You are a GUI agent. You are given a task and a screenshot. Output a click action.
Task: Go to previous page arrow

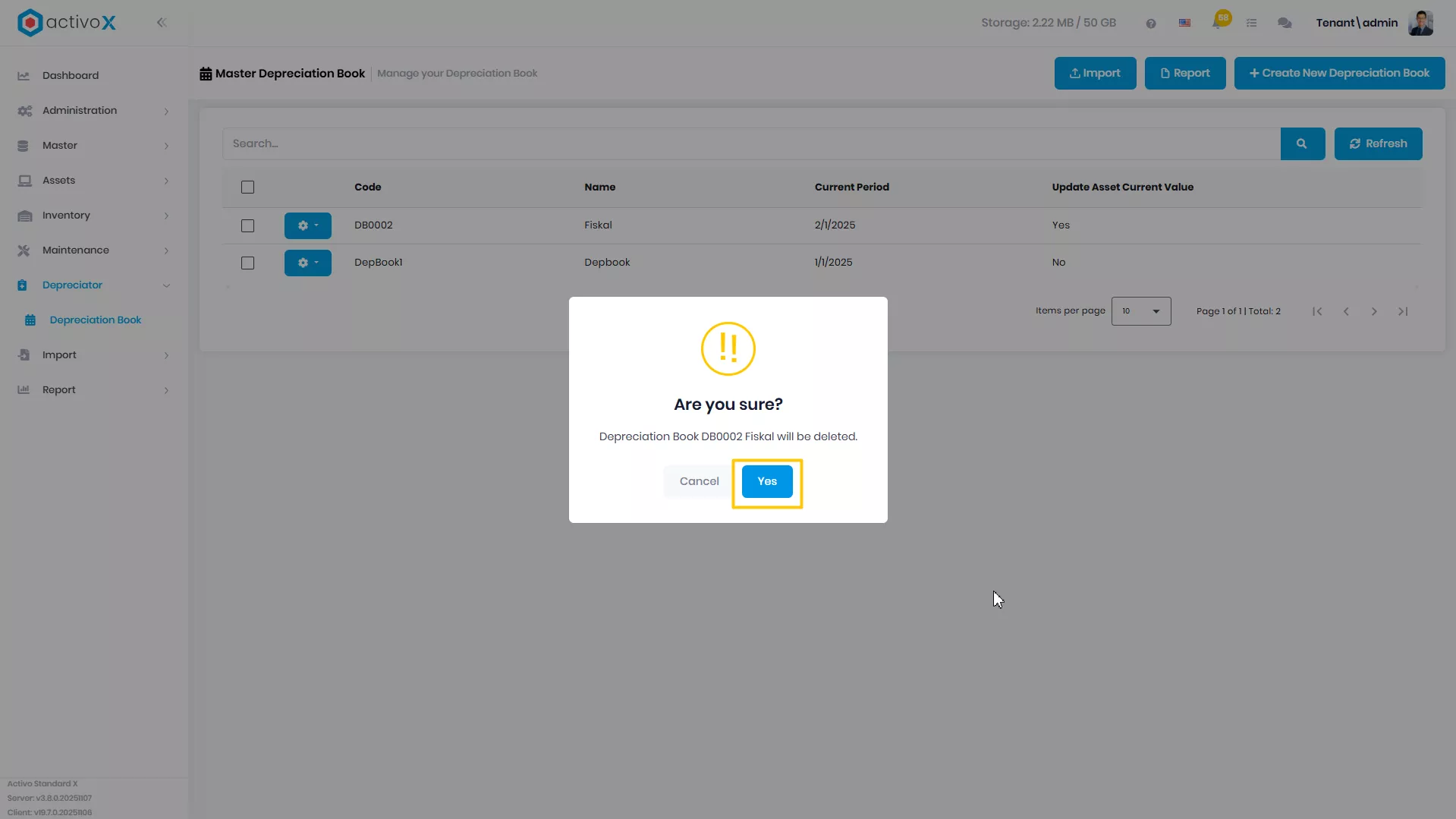coord(1346,312)
